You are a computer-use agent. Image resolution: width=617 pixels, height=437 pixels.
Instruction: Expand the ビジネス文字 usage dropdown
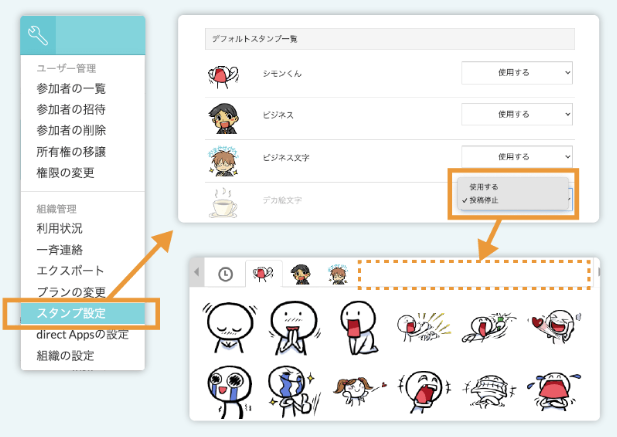click(517, 157)
